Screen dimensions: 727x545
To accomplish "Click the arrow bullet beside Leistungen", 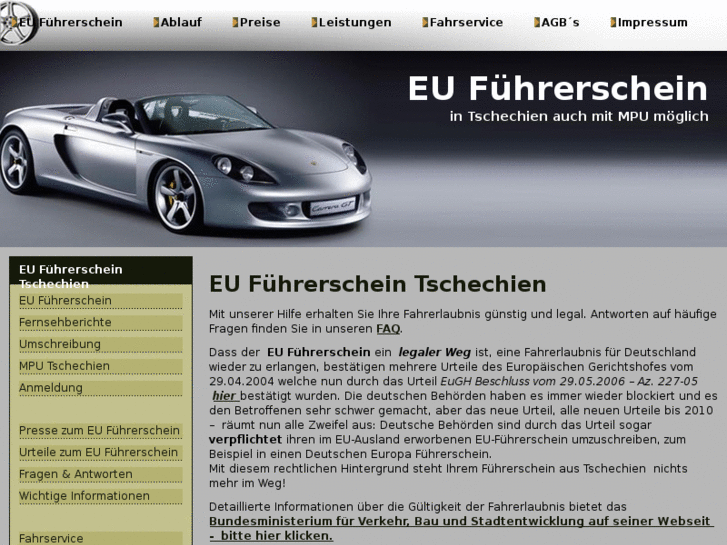I will point(314,22).
